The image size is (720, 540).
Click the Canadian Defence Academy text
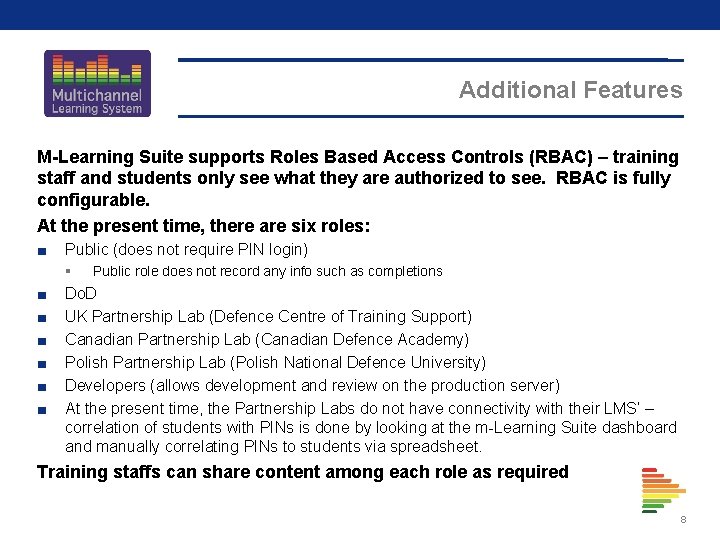(x=362, y=339)
